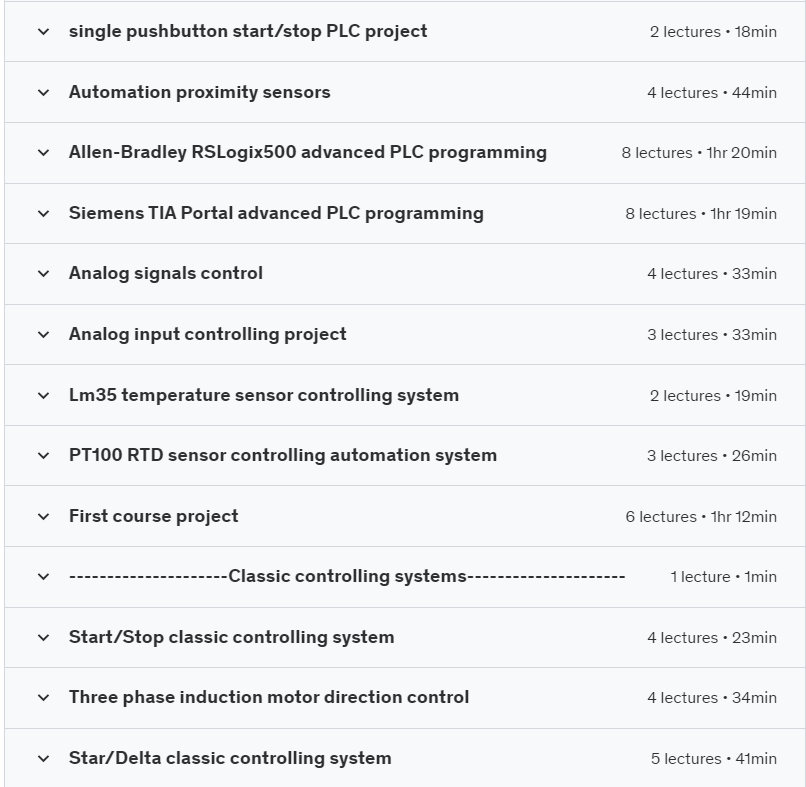
Task: Click chevron beside Automation proximity sensors
Action: [x=43, y=93]
